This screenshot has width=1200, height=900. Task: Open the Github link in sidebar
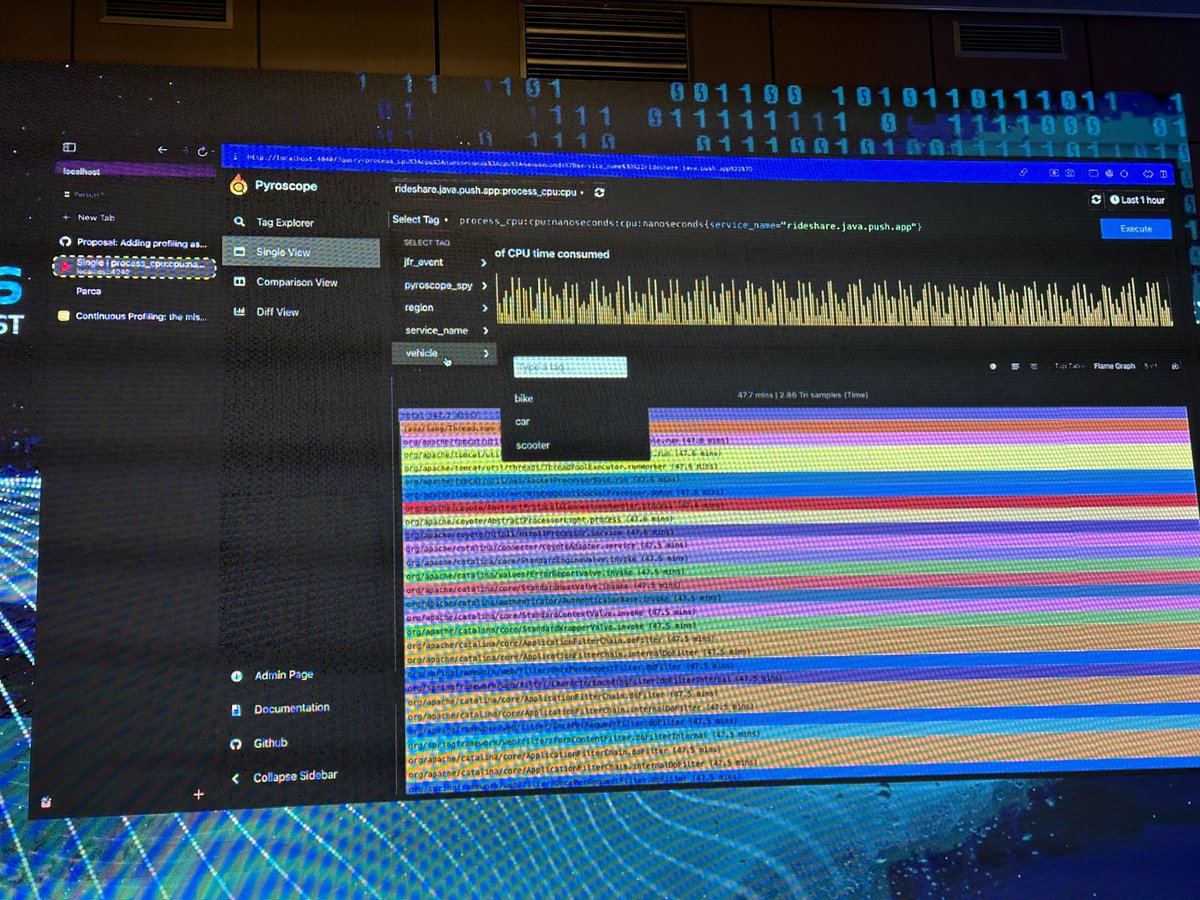click(x=270, y=743)
